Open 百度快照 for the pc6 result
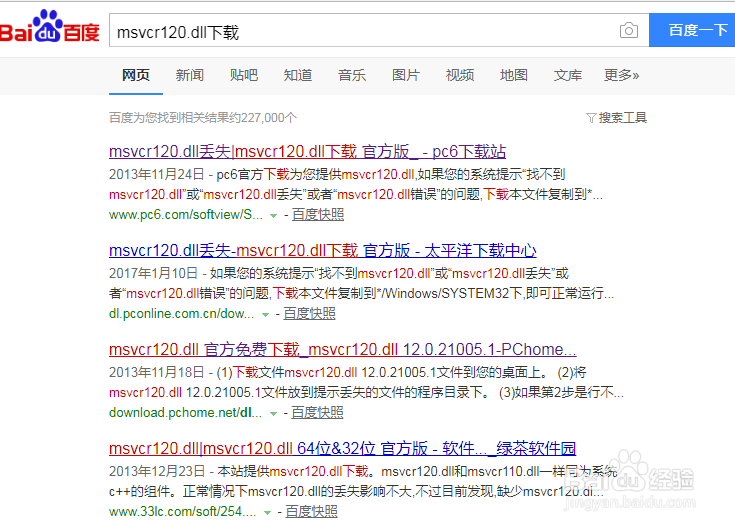Image resolution: width=735 pixels, height=528 pixels. pos(318,215)
